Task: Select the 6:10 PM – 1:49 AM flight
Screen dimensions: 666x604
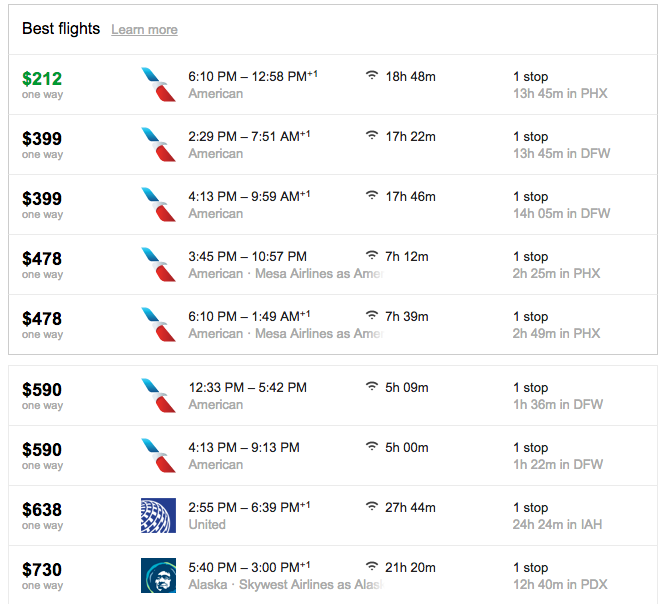Action: [333, 324]
